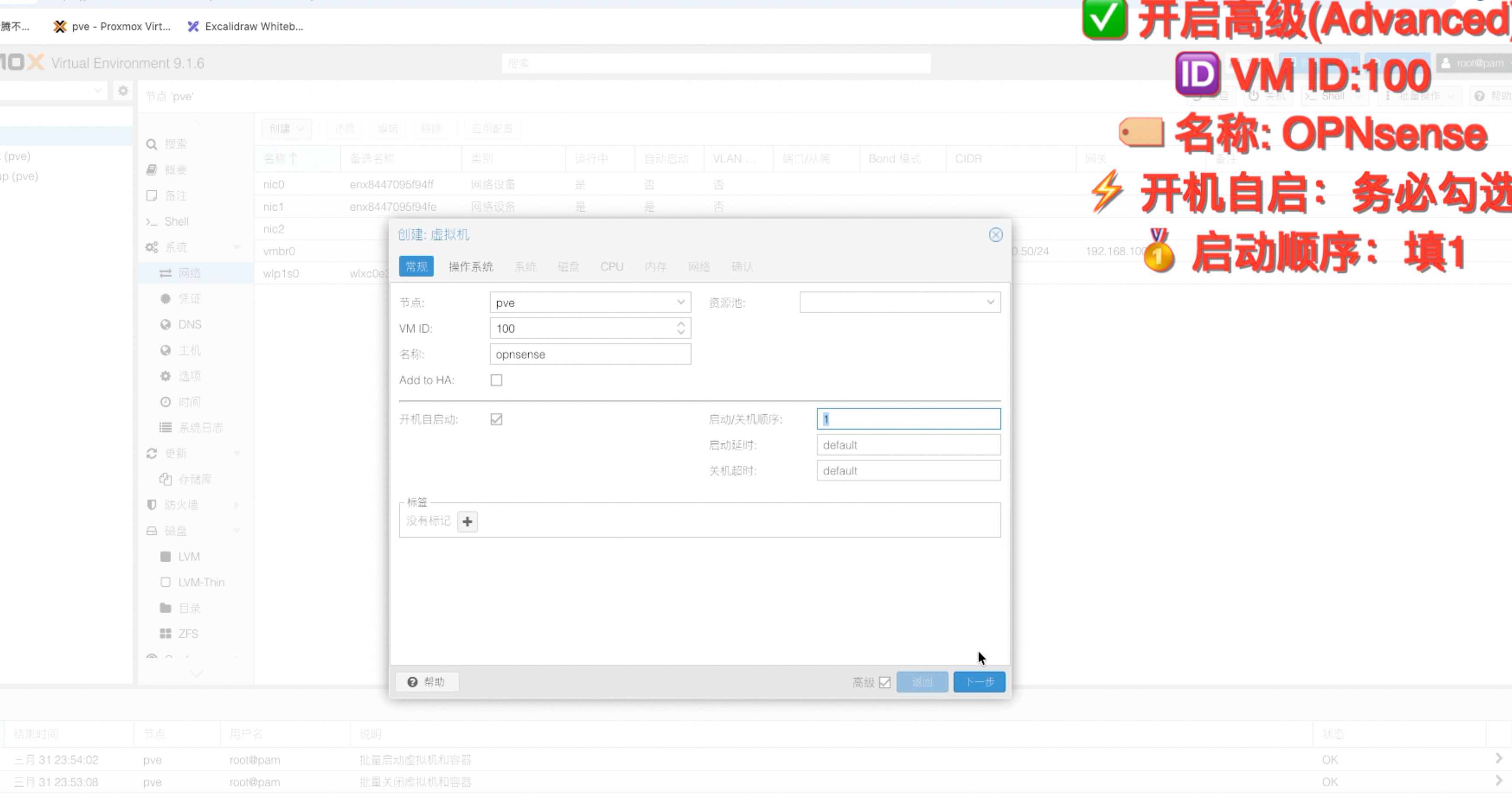Click the 关机超时 shutdown timeout field
Image resolution: width=1512 pixels, height=797 pixels.
(x=909, y=471)
